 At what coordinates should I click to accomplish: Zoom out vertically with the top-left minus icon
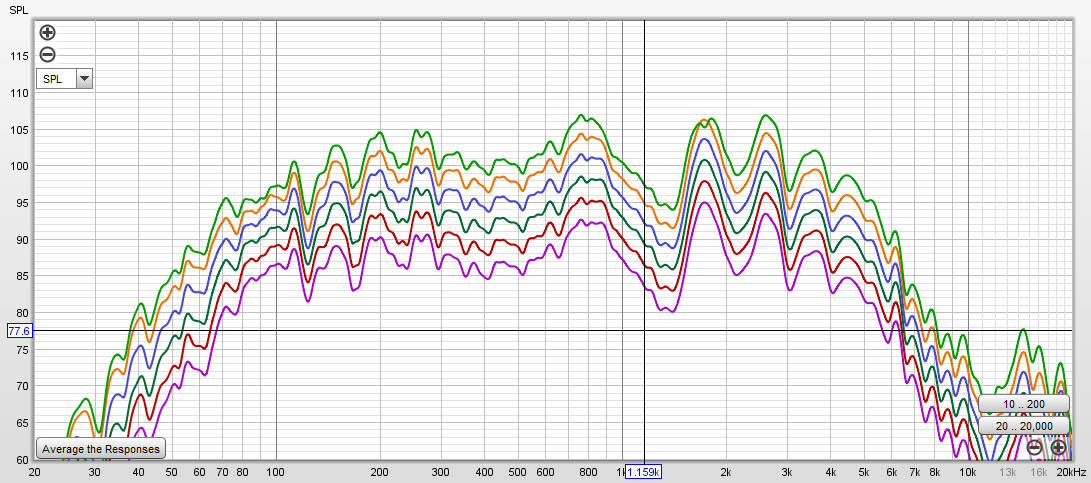coord(47,54)
